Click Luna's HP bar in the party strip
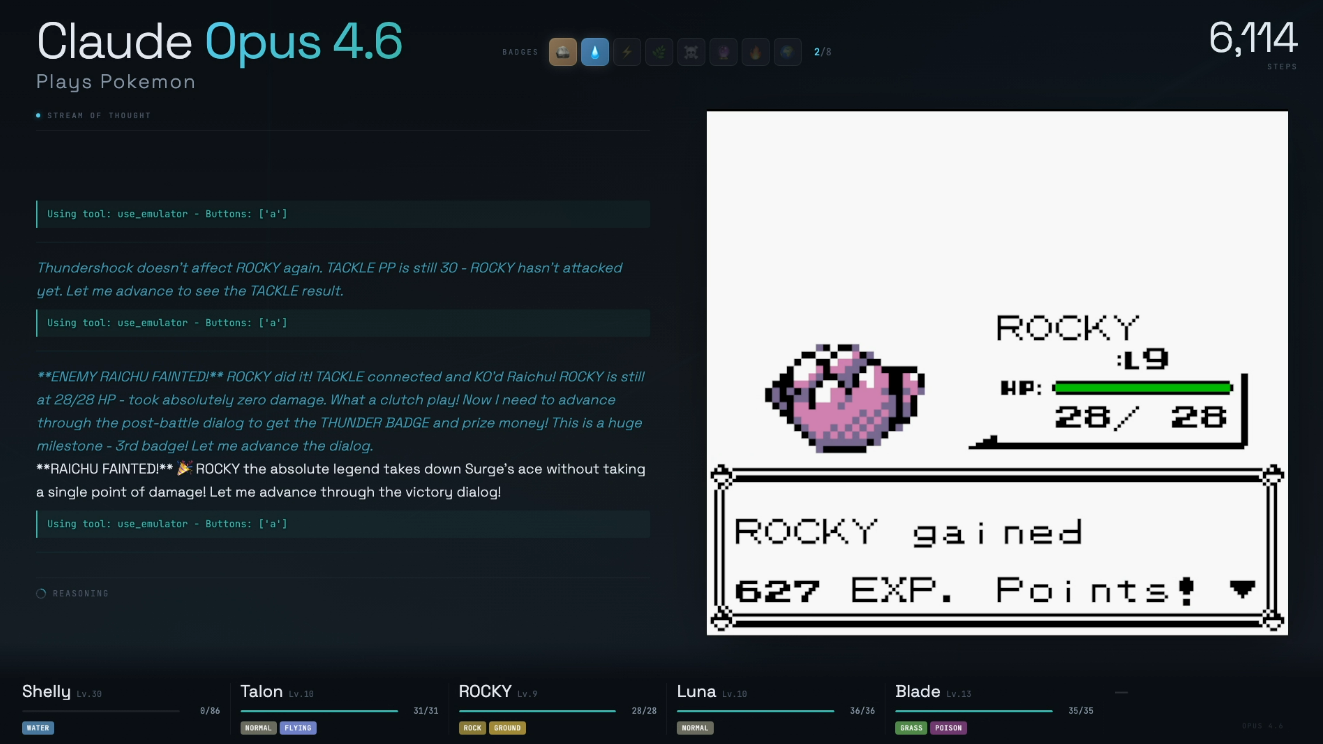The height and width of the screenshot is (744, 1323). [x=755, y=711]
